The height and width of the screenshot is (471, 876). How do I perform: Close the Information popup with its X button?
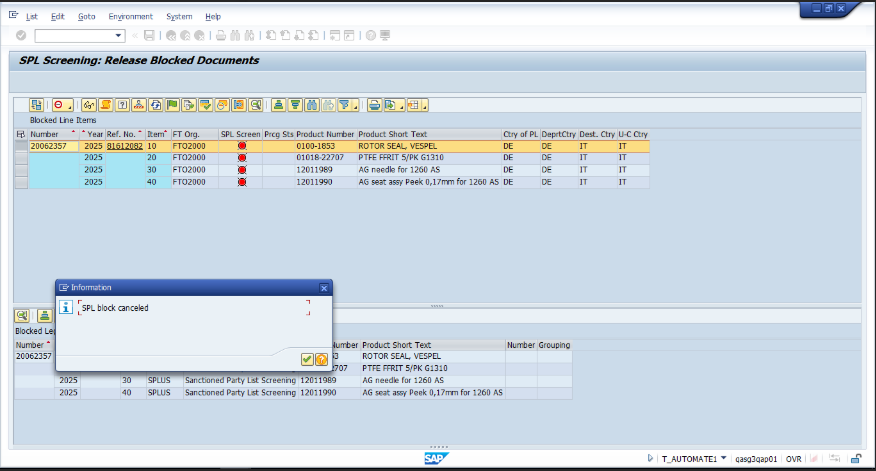point(324,288)
